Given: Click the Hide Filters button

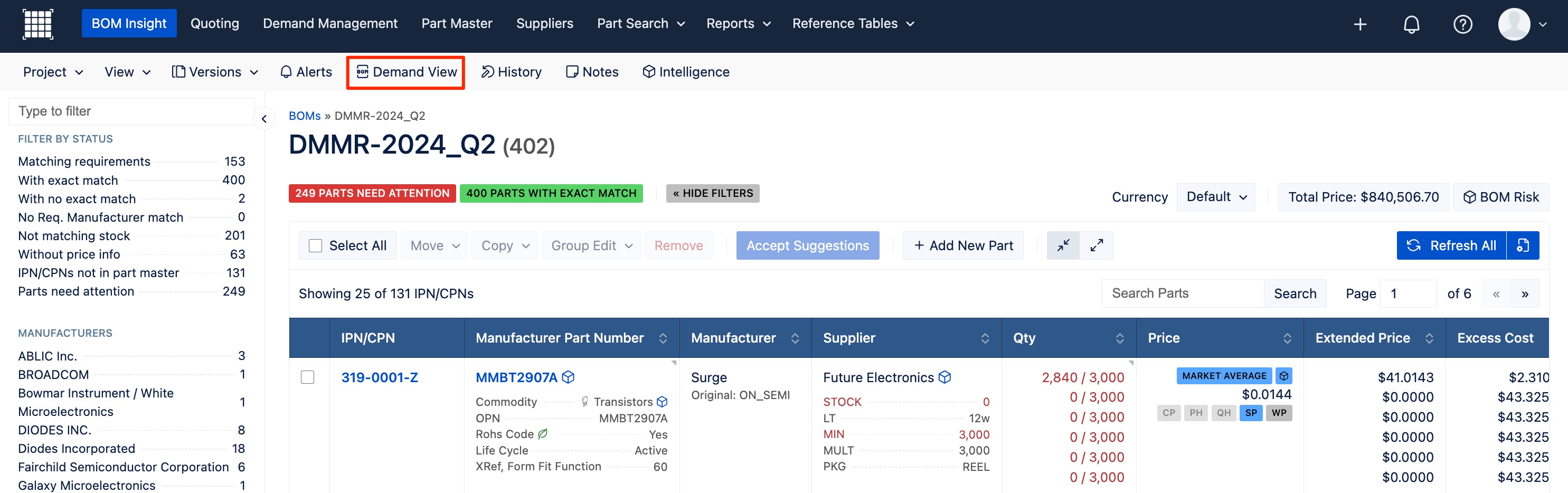Looking at the screenshot, I should click(712, 194).
